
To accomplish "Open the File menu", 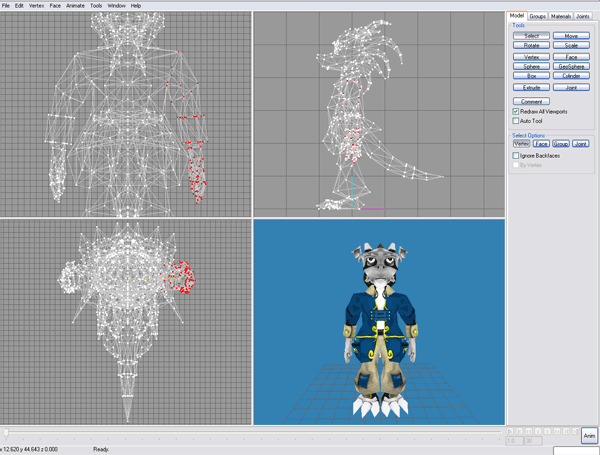I will pos(6,6).
